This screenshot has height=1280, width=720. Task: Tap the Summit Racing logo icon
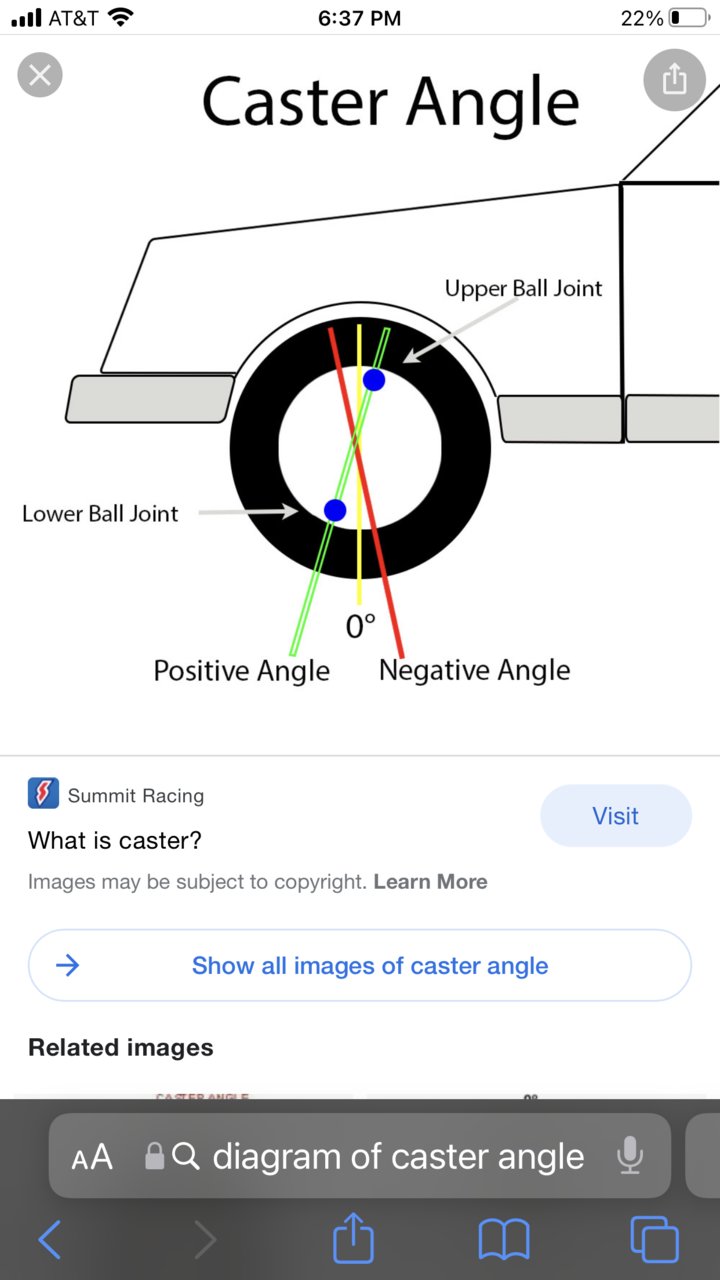(43, 794)
